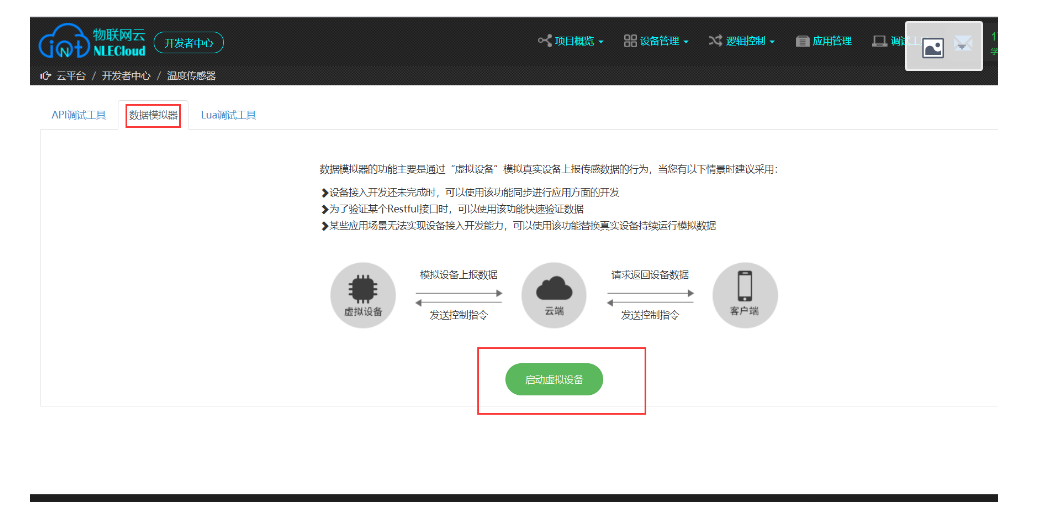1037x521 pixels.
Task: Expand the 项目概览 dropdown menu
Action: 571,41
